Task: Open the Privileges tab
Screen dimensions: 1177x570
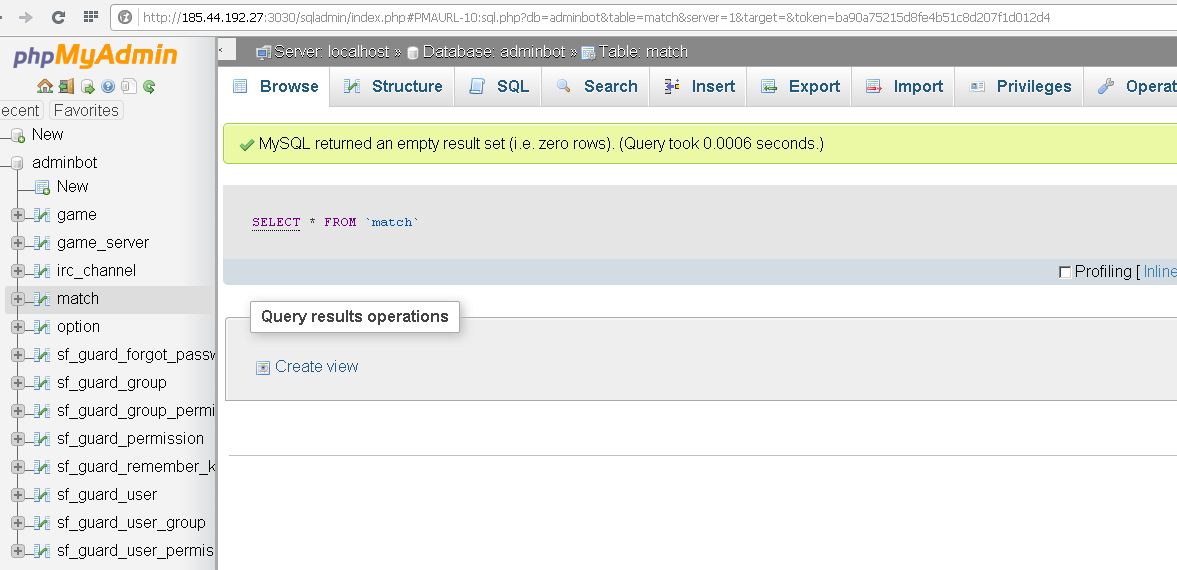Action: click(x=1019, y=86)
